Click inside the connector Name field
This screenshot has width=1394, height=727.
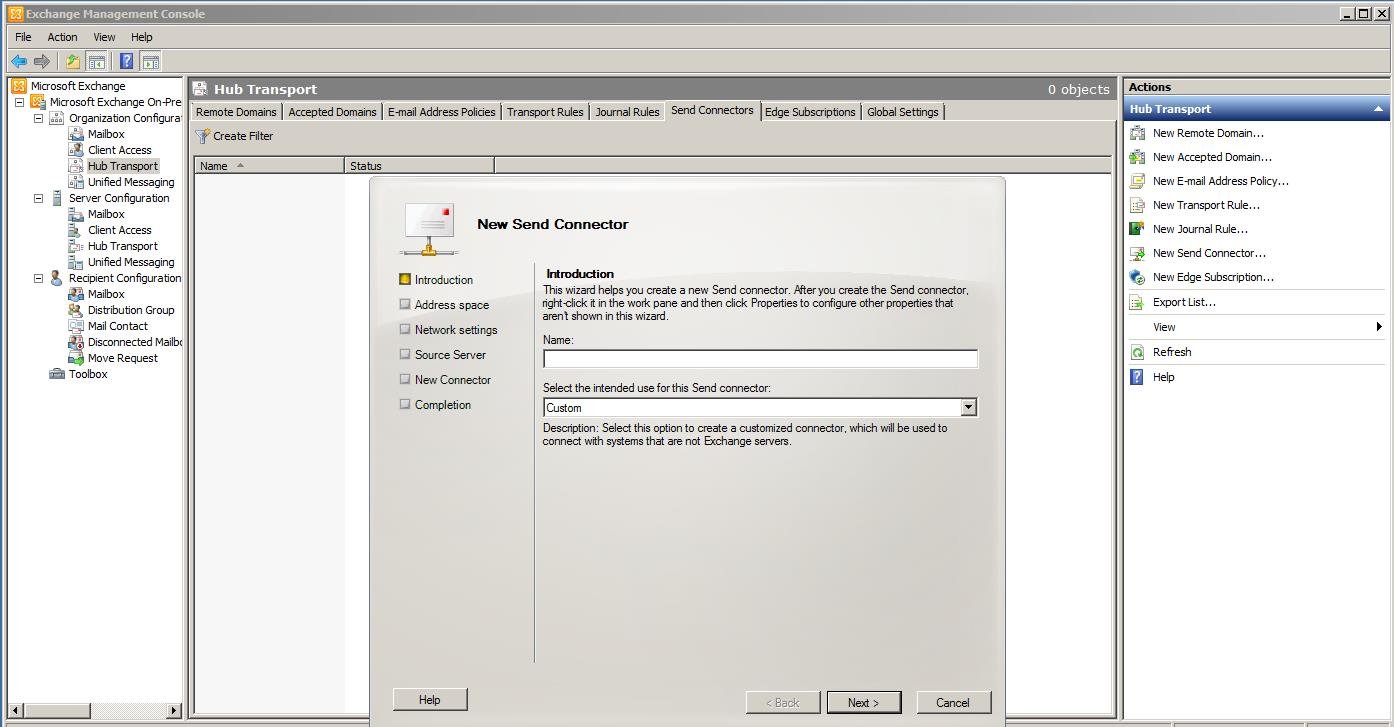pyautogui.click(x=760, y=358)
